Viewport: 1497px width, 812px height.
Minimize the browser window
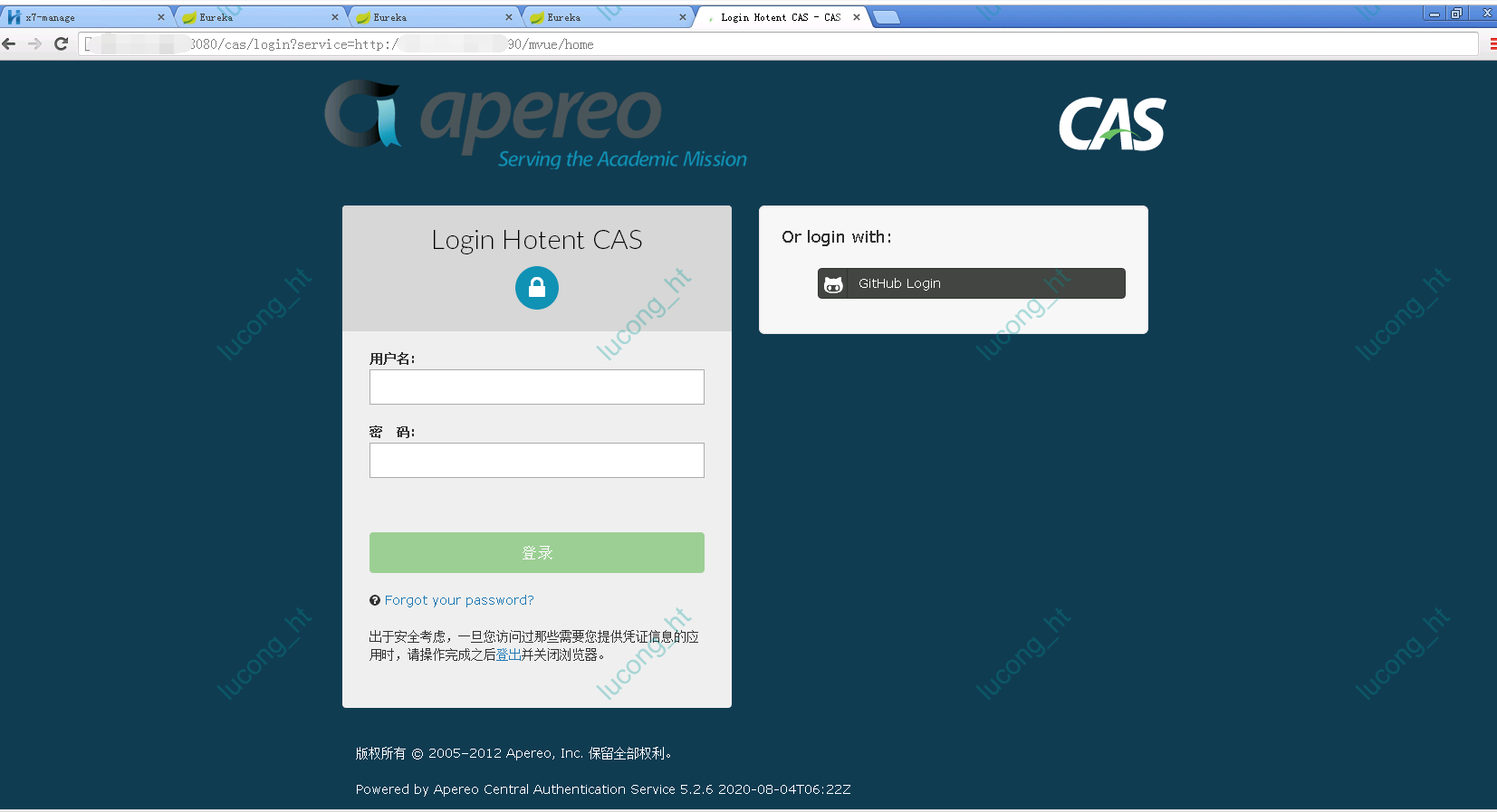pos(1435,13)
